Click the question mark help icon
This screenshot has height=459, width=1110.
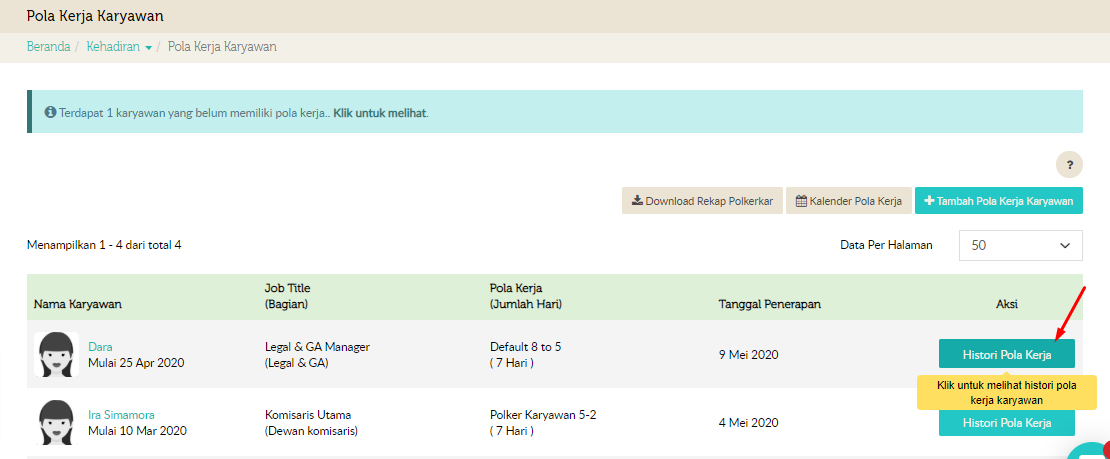(x=1069, y=166)
